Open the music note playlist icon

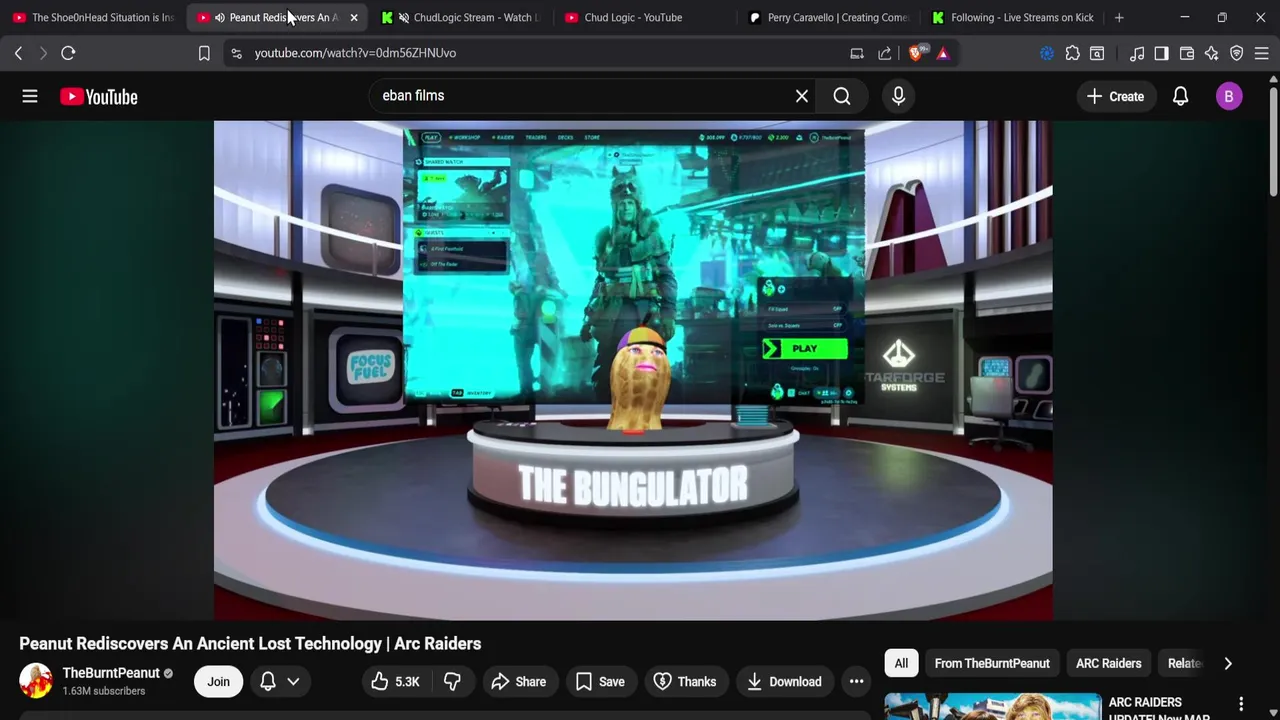click(1137, 53)
